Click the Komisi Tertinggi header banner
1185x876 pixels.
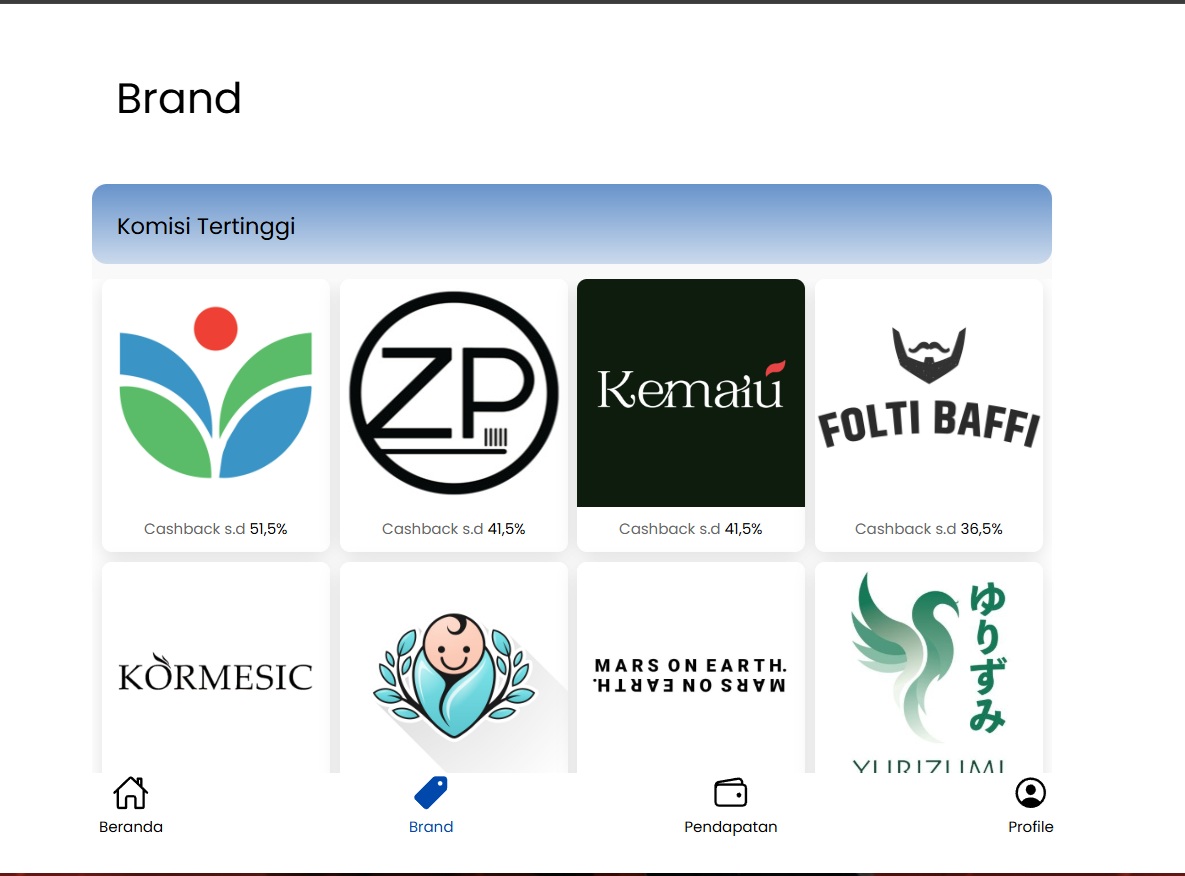click(x=572, y=224)
